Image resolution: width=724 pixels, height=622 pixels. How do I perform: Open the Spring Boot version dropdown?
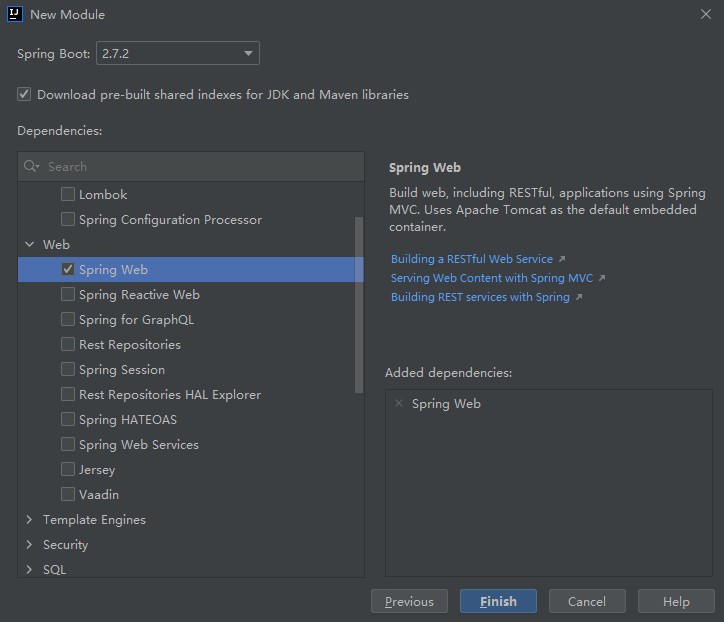tap(178, 53)
